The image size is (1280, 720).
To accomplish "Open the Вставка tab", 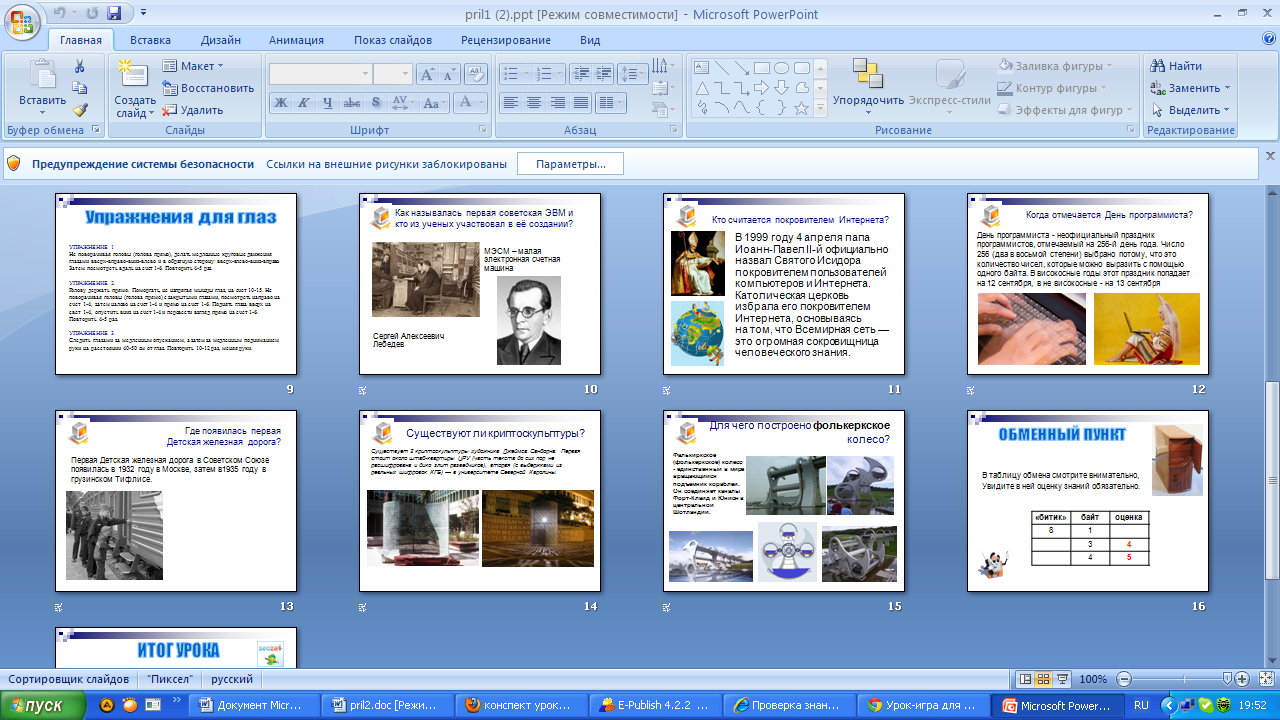I will point(150,40).
